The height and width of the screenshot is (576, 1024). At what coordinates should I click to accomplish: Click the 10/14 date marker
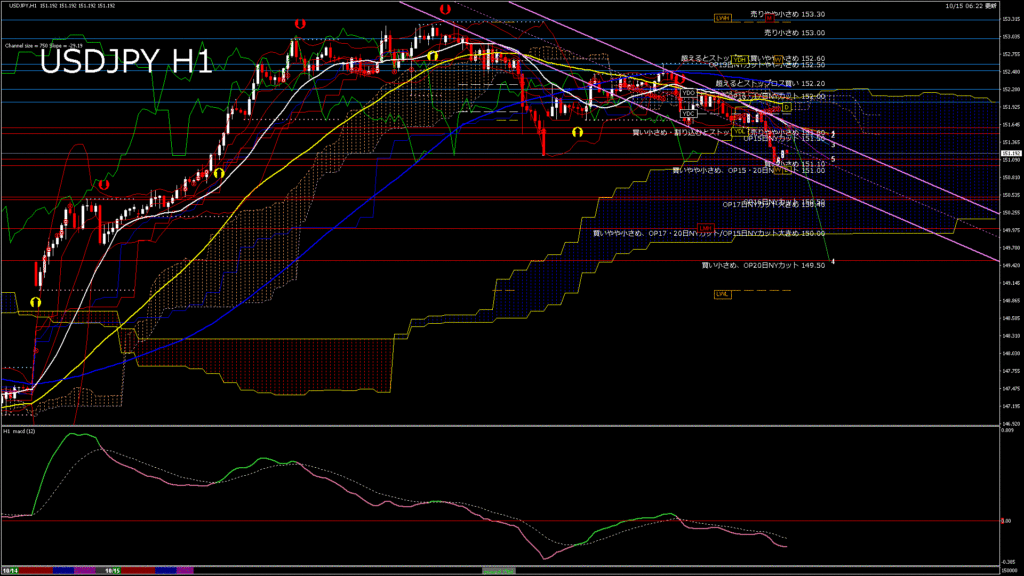(12, 570)
